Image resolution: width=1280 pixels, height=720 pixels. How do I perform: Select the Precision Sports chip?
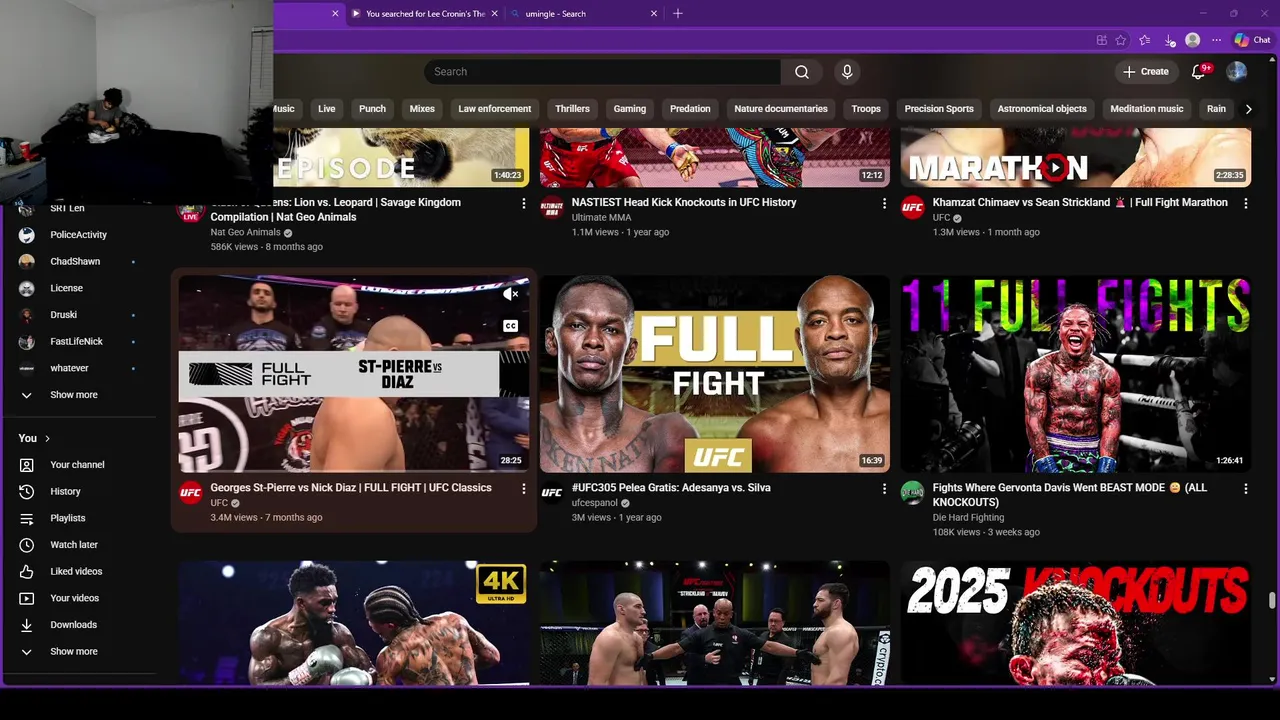tap(939, 109)
